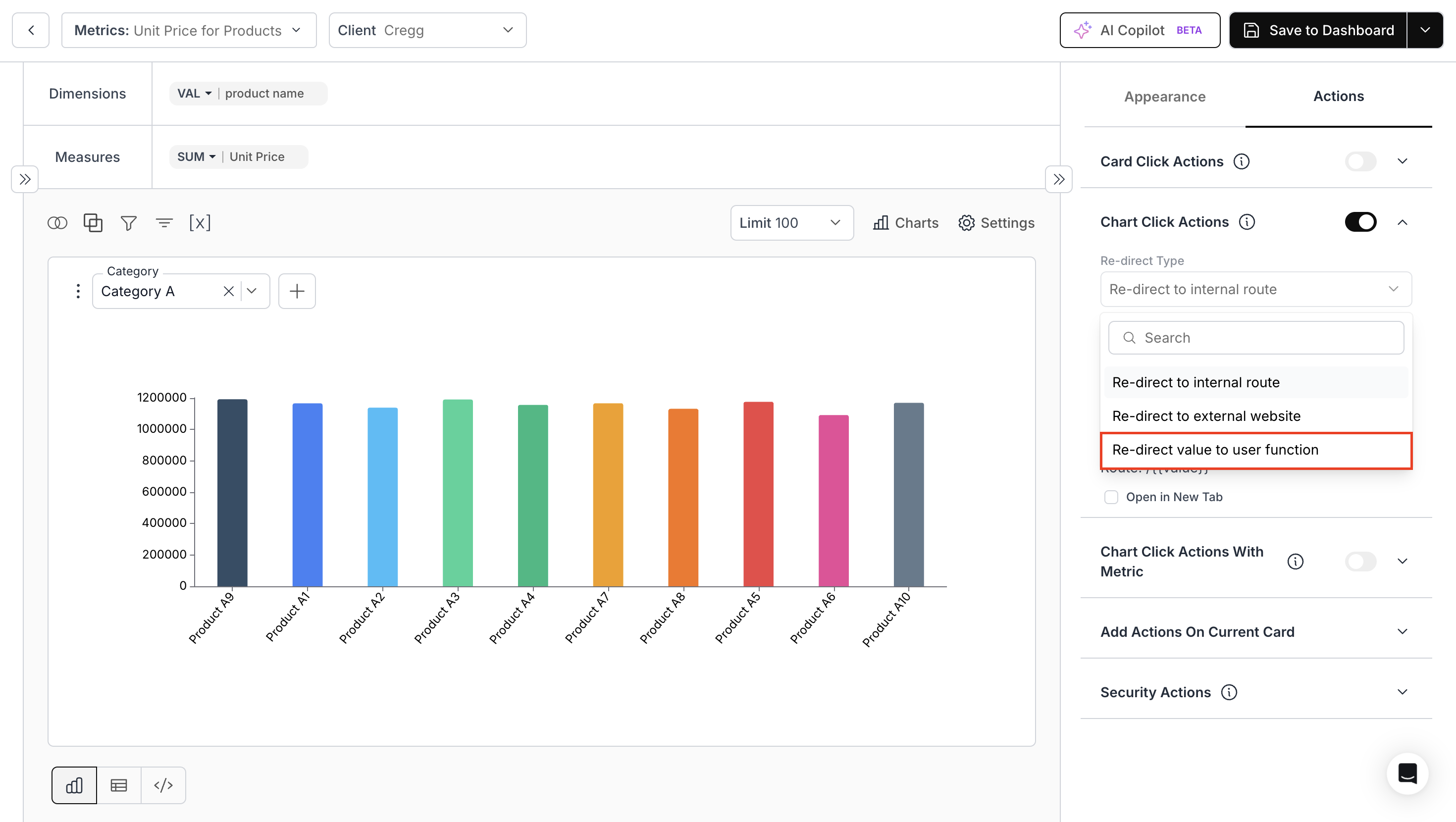This screenshot has height=822, width=1456.
Task: Open the [x] variables icon
Action: click(201, 223)
